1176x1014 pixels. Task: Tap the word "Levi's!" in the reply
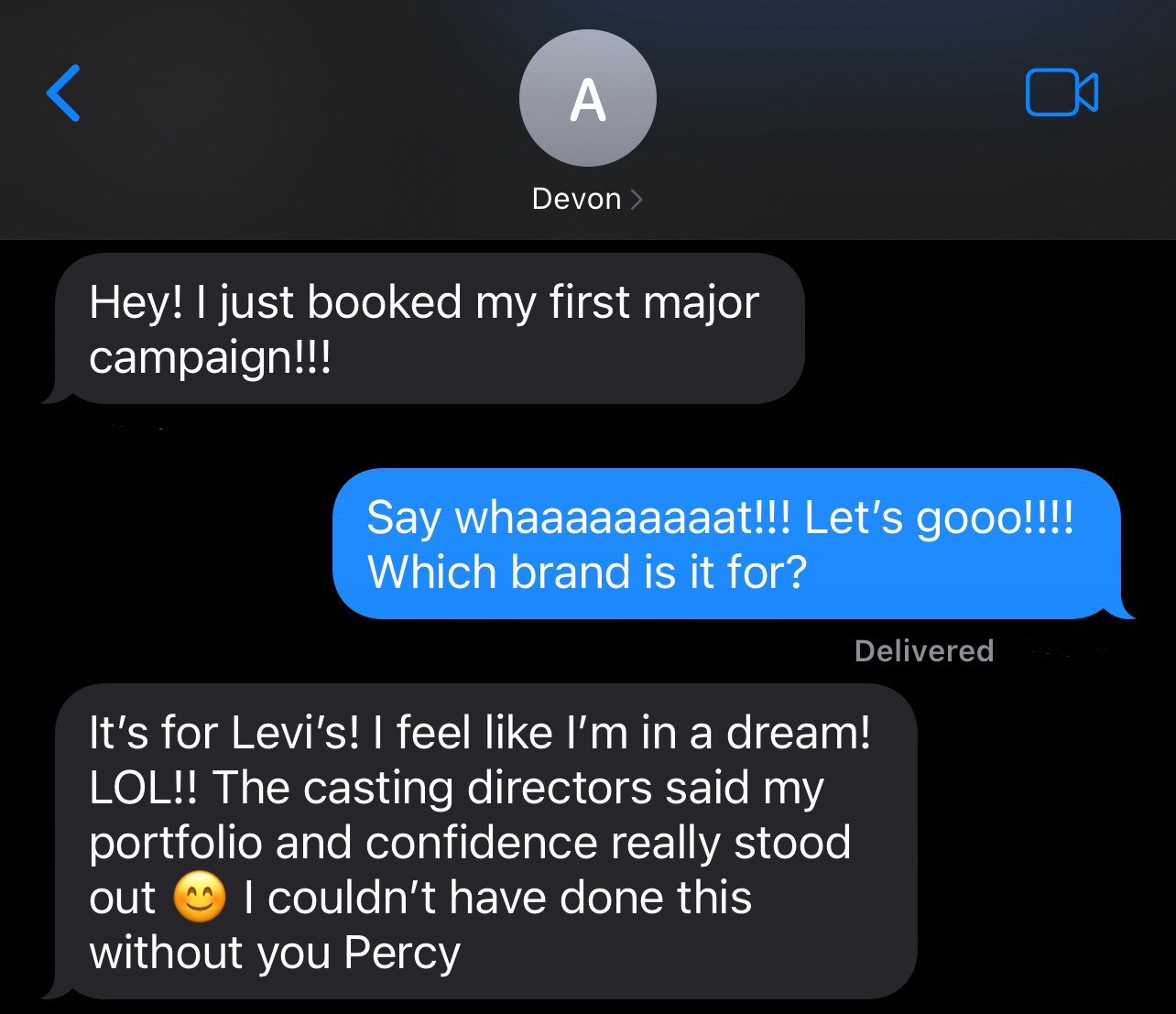coord(296,733)
